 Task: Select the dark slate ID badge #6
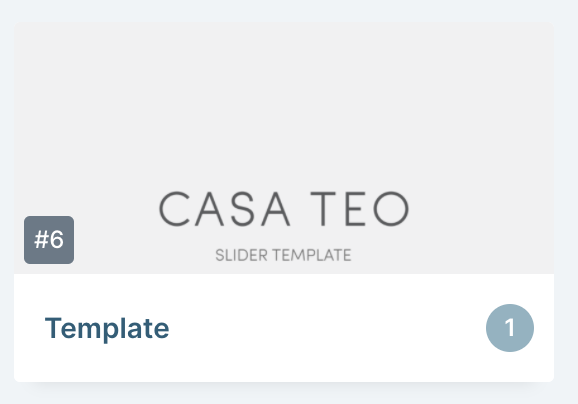[x=49, y=240]
